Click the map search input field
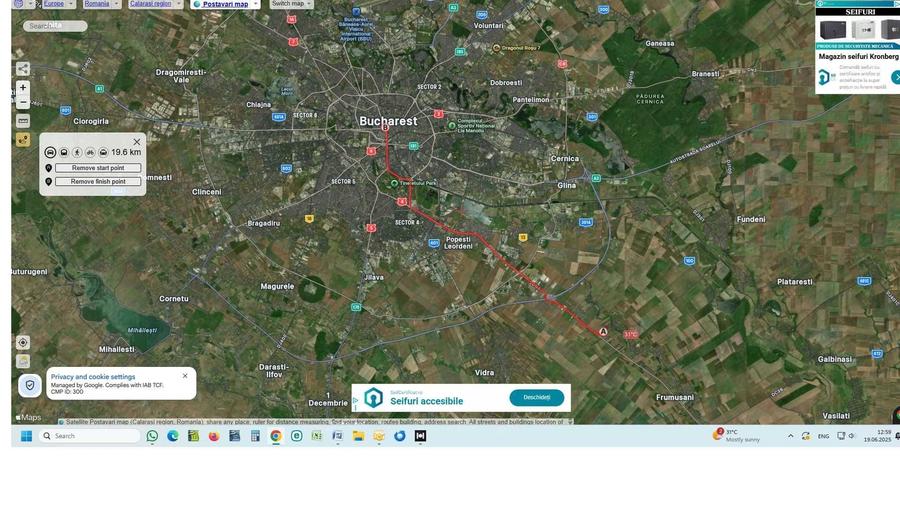This screenshot has height=506, width=900. pyautogui.click(x=55, y=26)
